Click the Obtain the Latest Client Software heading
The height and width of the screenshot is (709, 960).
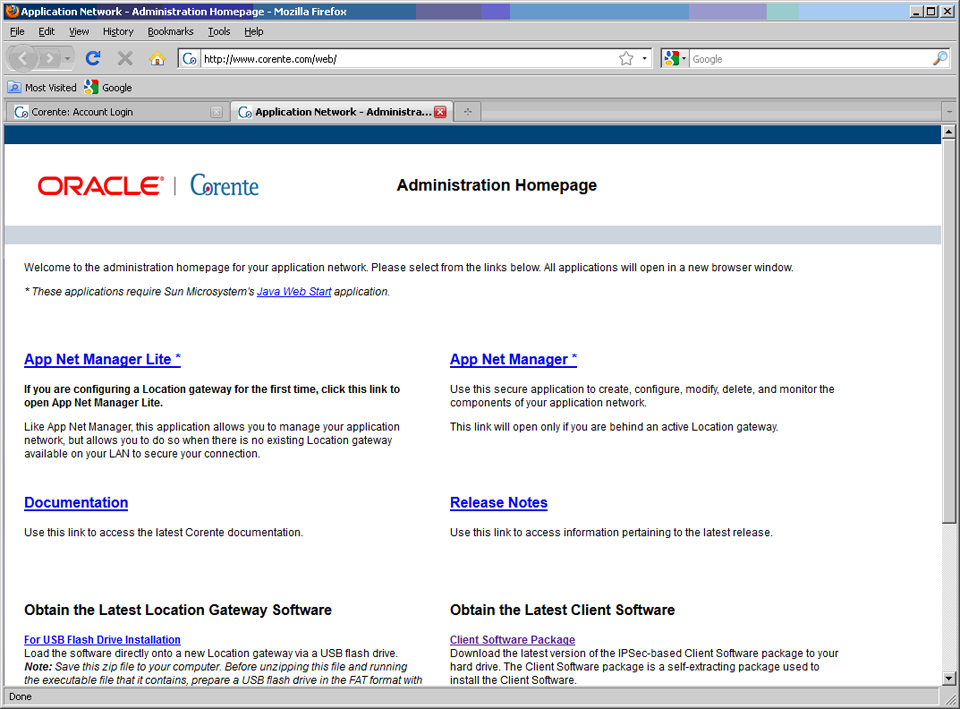coord(562,610)
